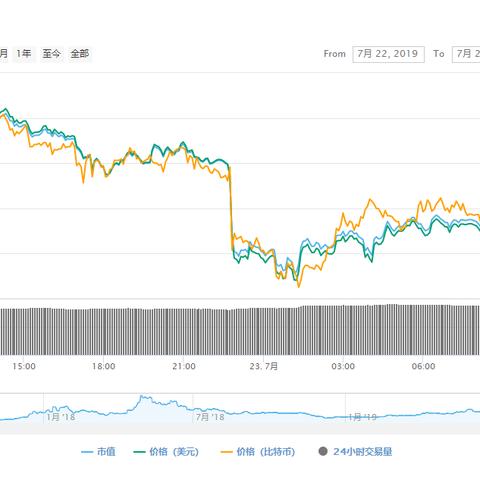Click the volume bars near 21:00

click(184, 332)
